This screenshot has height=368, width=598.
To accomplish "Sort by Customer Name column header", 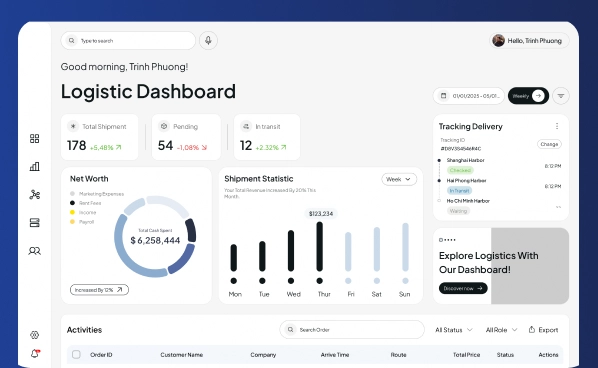I will coord(182,355).
